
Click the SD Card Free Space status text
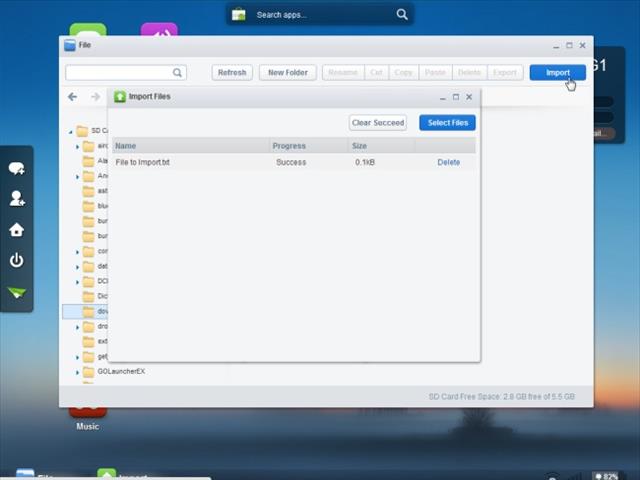coord(502,396)
